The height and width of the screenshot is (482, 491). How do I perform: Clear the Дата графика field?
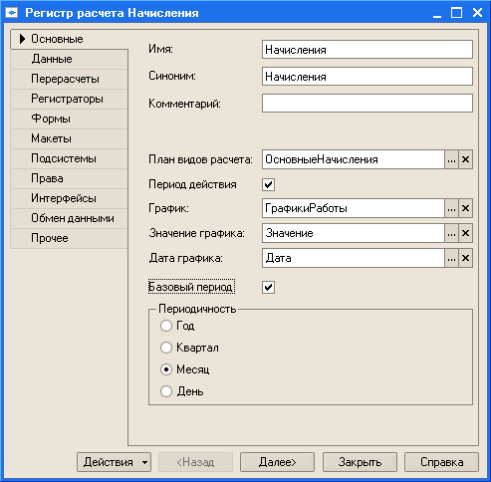pyautogui.click(x=465, y=258)
